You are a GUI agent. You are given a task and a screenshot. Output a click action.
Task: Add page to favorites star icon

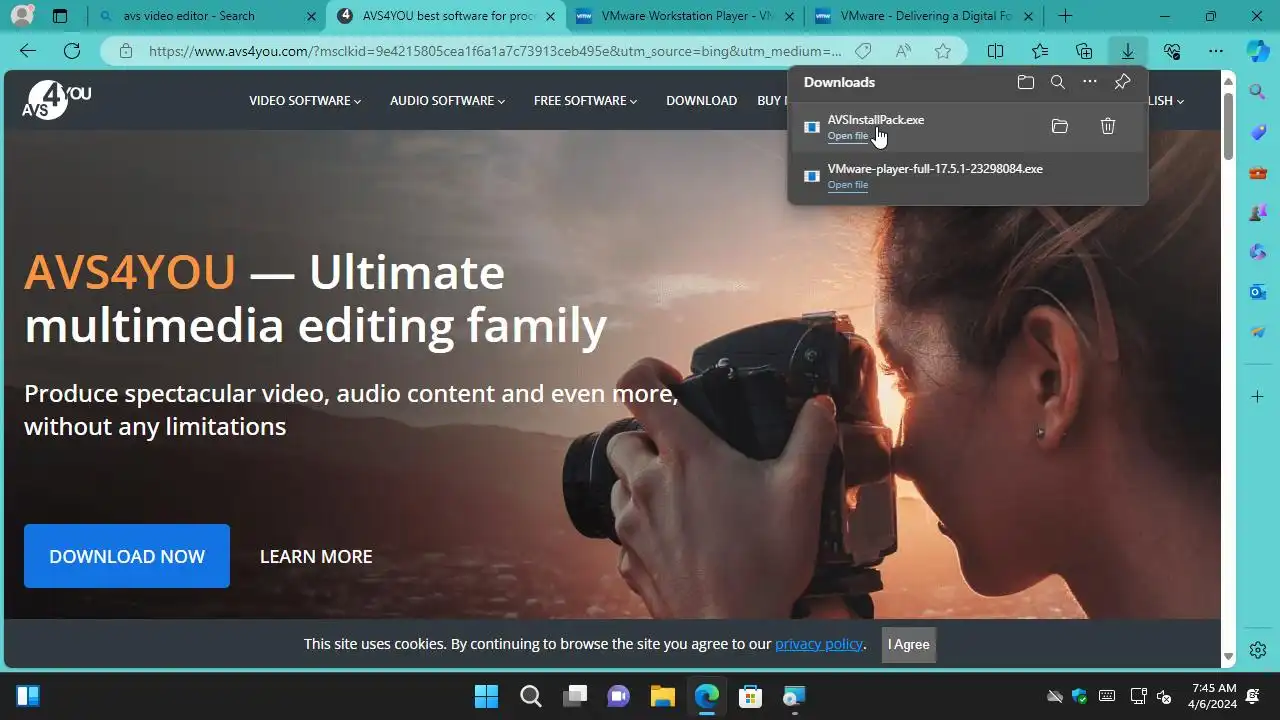click(x=943, y=51)
